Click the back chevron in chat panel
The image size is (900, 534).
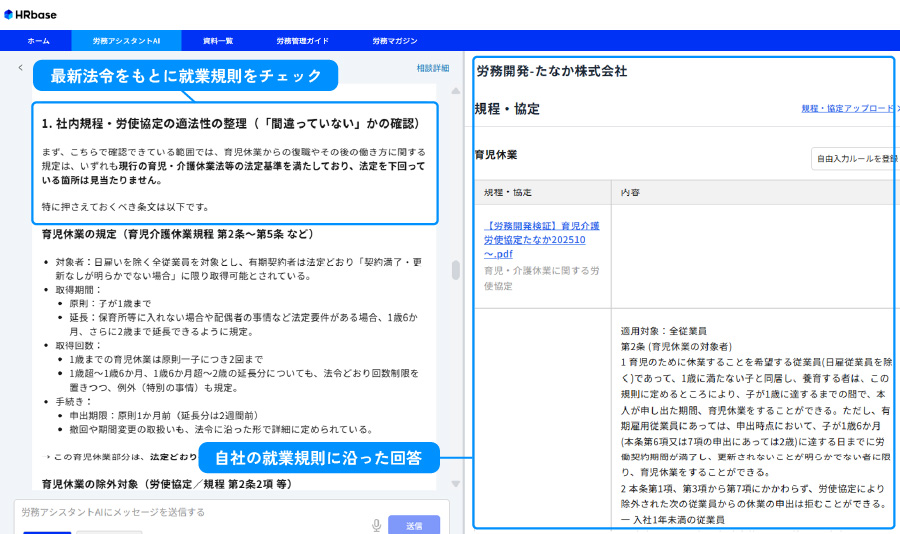(20, 68)
